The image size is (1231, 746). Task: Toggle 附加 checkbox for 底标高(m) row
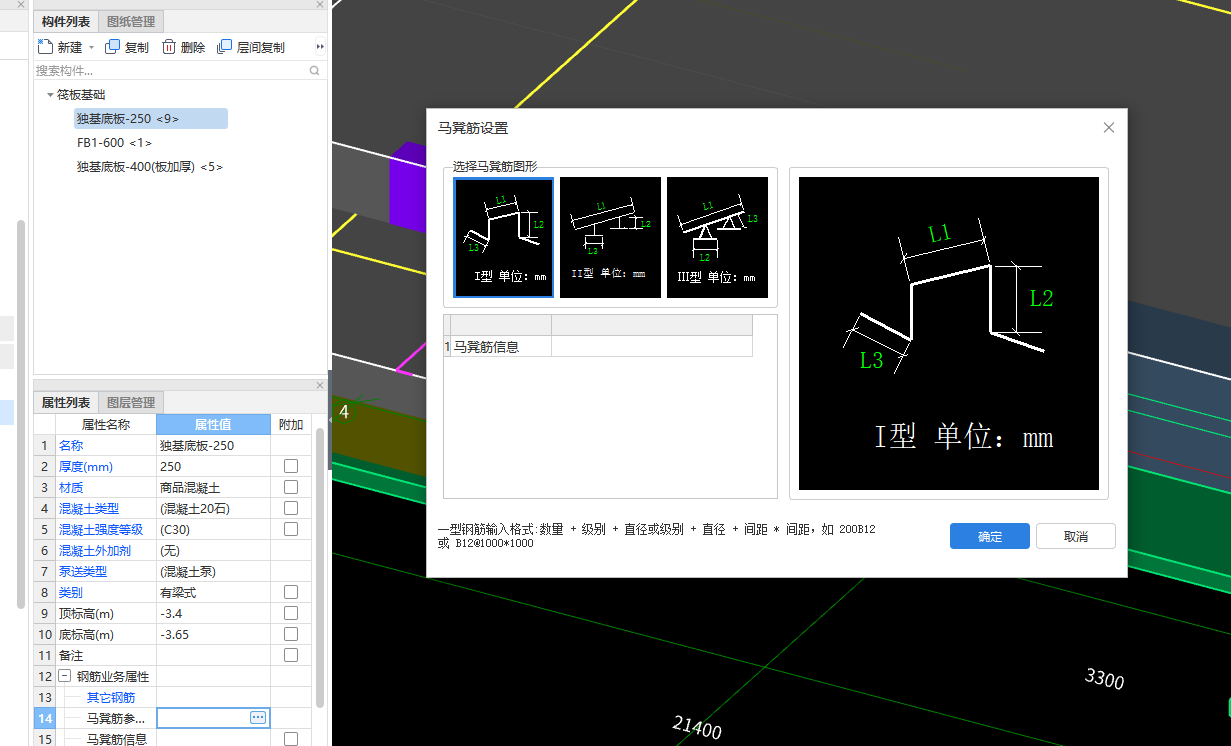click(290, 634)
